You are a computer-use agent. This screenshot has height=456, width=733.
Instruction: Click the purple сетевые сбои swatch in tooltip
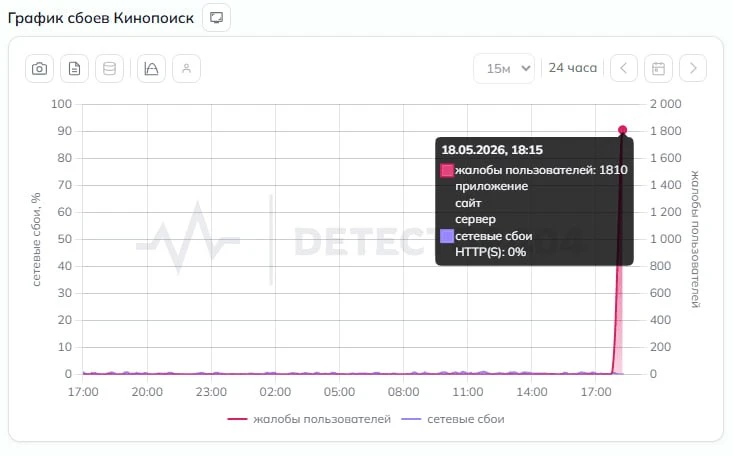[x=447, y=236]
